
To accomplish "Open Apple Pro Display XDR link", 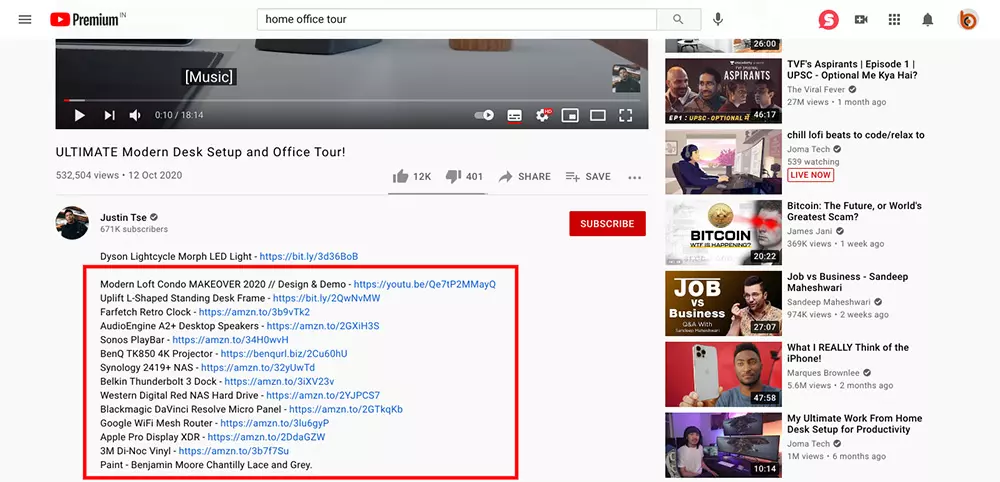I will [x=267, y=437].
